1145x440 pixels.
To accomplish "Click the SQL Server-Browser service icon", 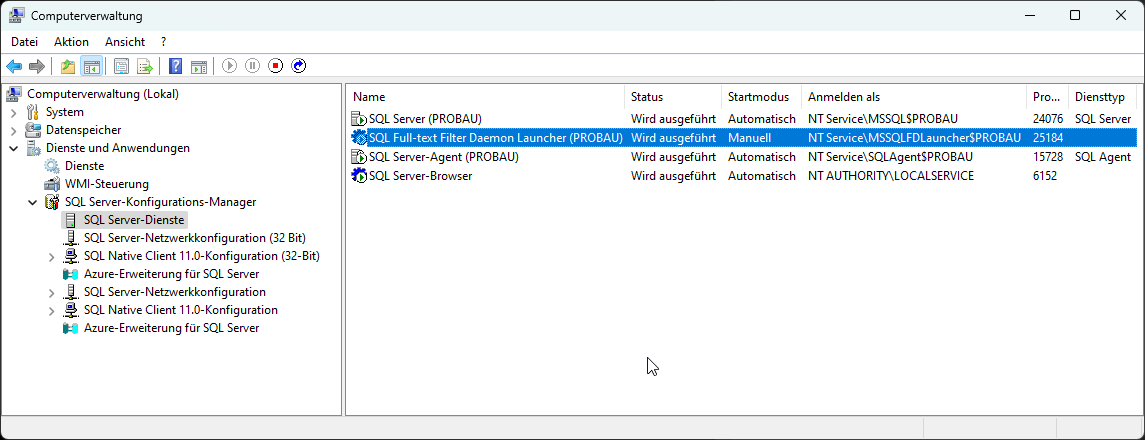I will click(x=359, y=176).
